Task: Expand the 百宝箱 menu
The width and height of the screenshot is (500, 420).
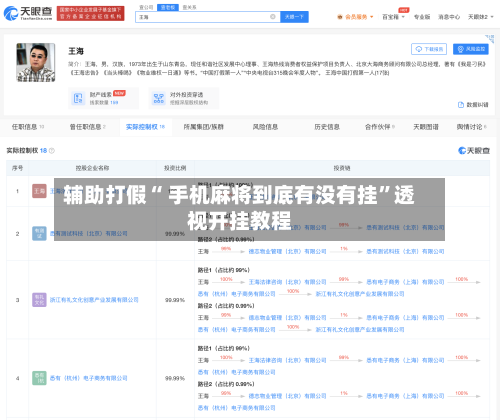Action: (393, 17)
